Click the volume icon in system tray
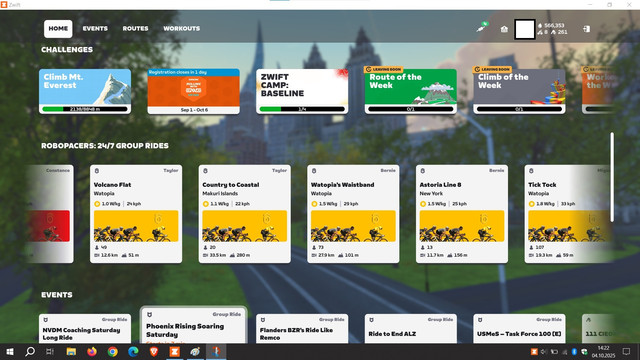The width and height of the screenshot is (640, 360). pyautogui.click(x=544, y=352)
